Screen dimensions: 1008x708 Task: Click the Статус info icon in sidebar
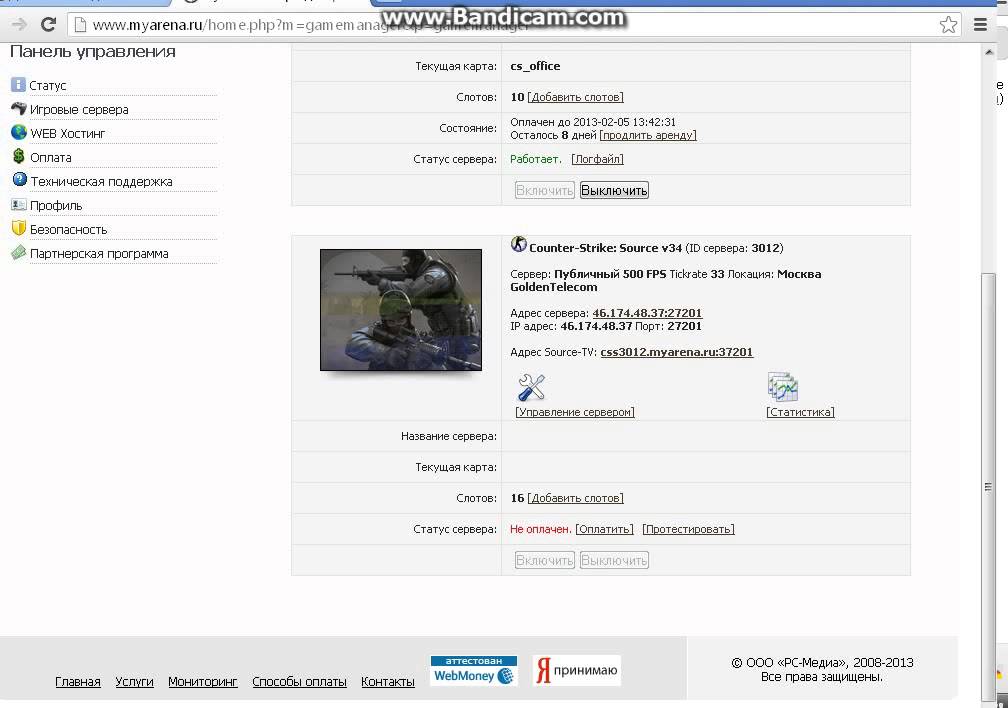[x=19, y=84]
